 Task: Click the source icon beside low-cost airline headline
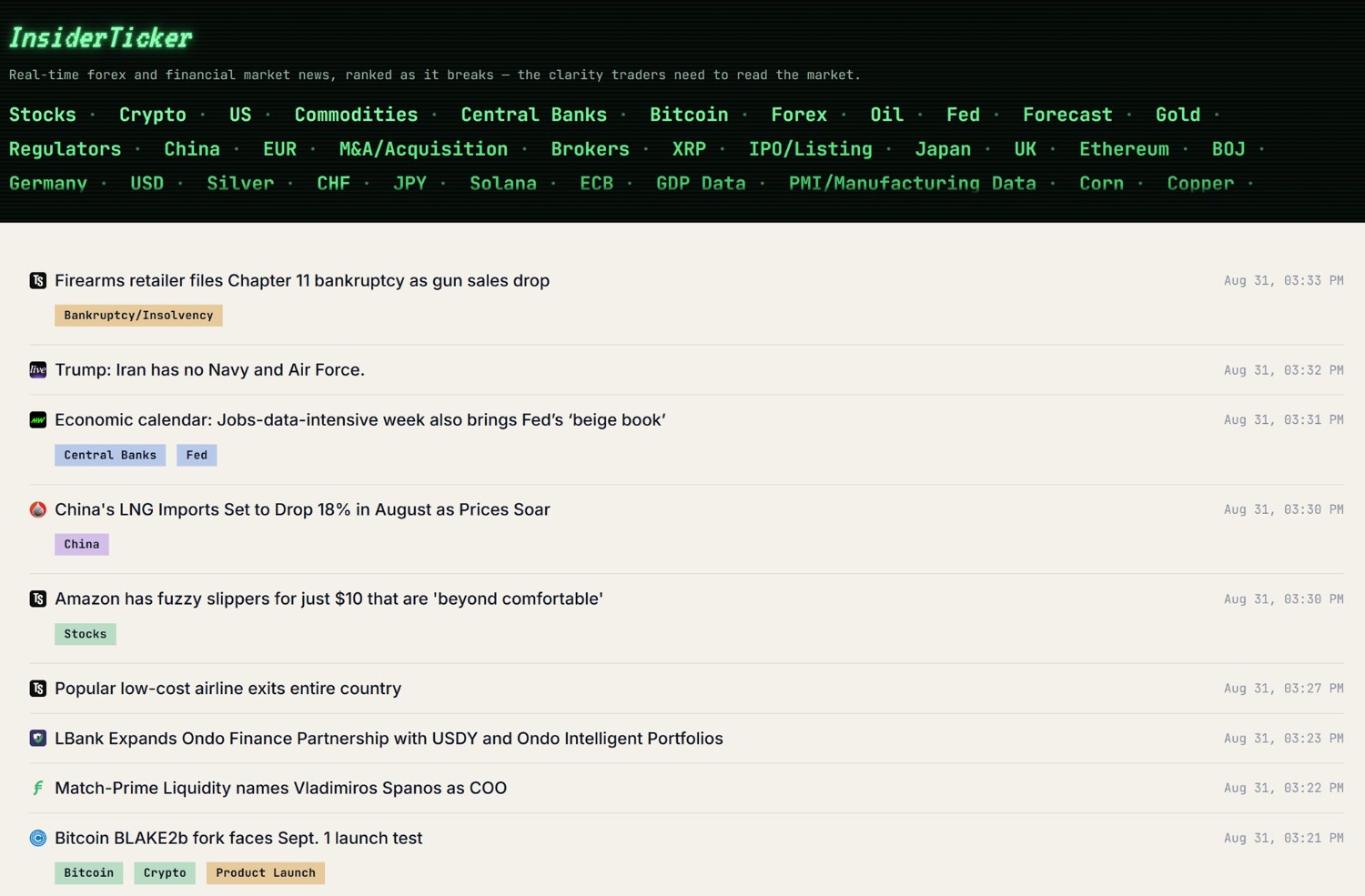[x=37, y=689]
